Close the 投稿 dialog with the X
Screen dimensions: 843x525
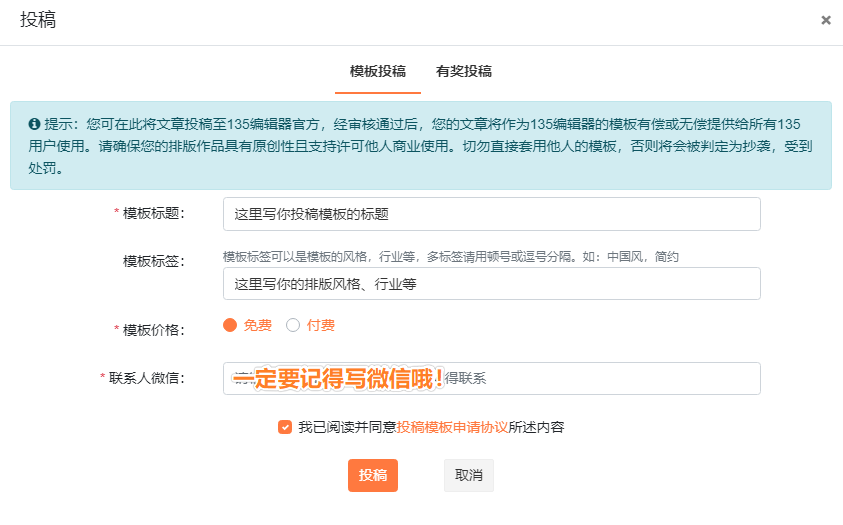point(826,20)
